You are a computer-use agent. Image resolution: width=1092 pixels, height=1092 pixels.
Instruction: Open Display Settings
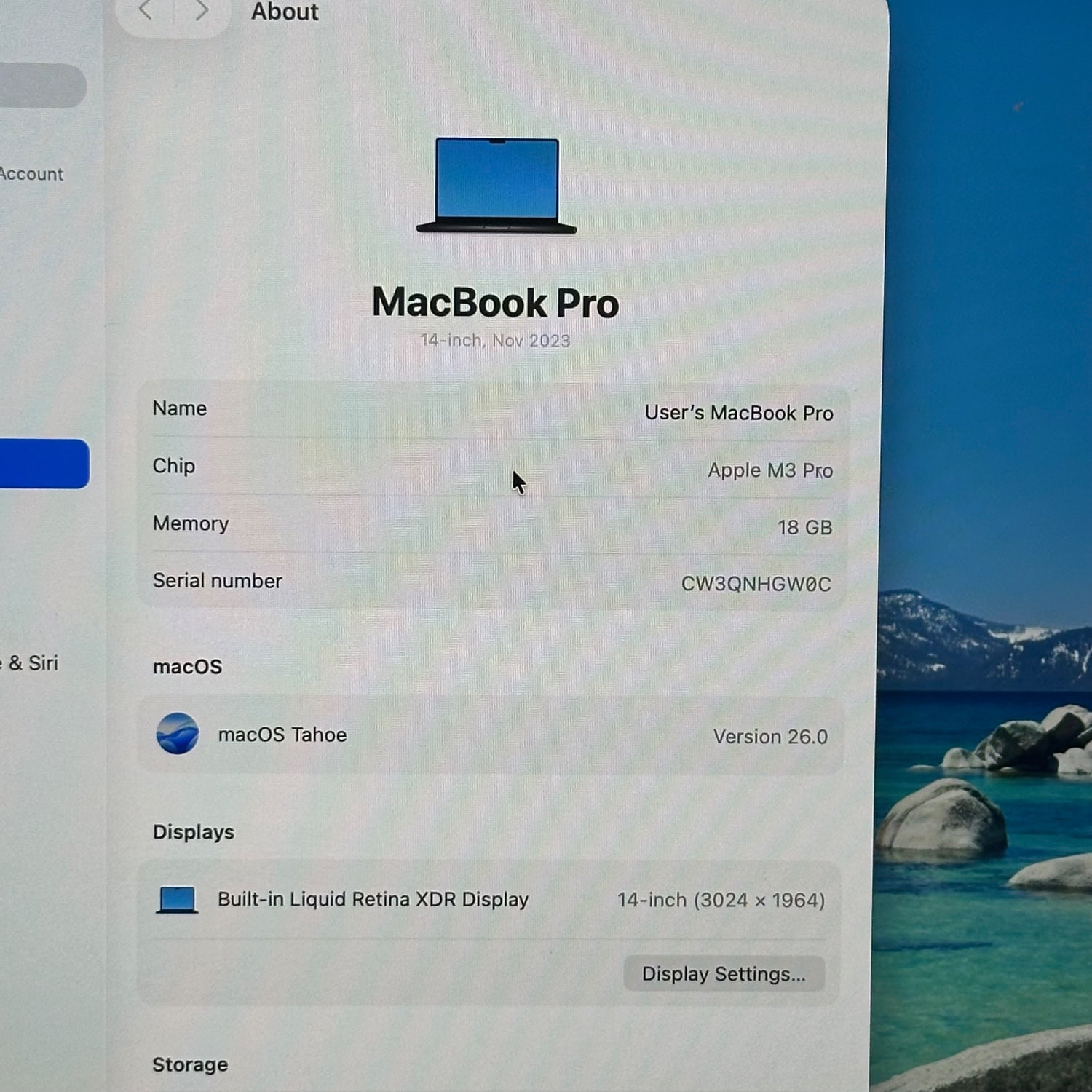pyautogui.click(x=724, y=973)
